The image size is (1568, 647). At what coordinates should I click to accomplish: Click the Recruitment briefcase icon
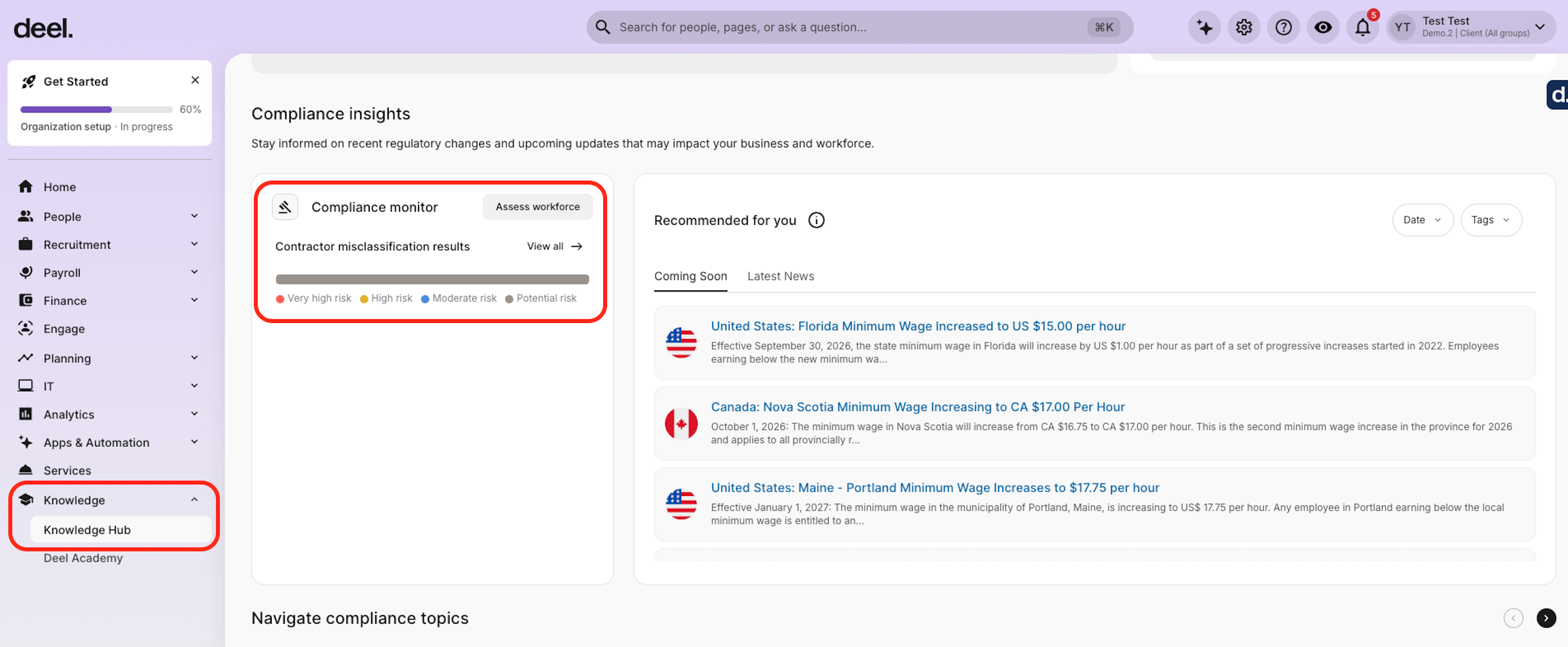pyautogui.click(x=25, y=244)
